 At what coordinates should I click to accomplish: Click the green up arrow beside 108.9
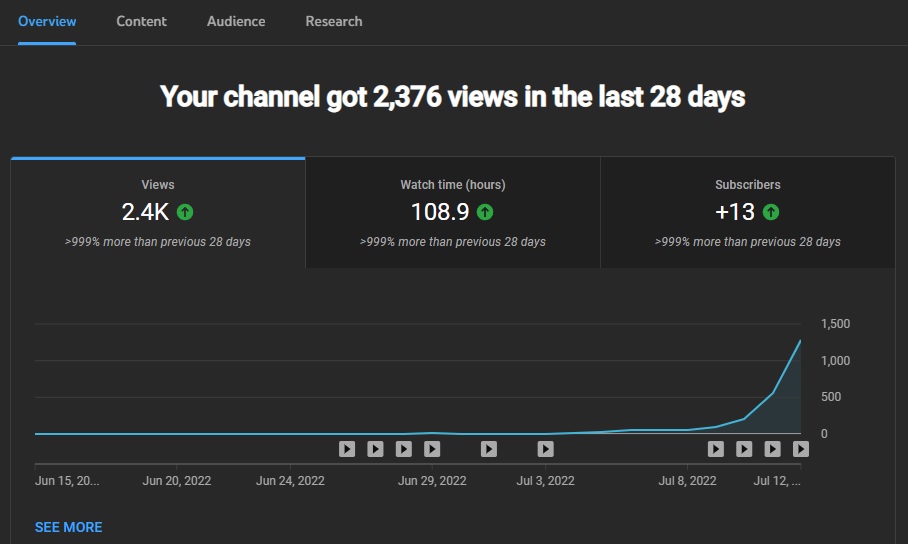click(485, 212)
